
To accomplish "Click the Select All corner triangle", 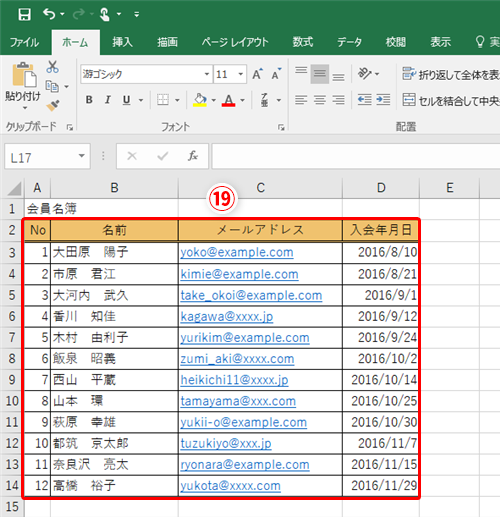I will [14, 188].
